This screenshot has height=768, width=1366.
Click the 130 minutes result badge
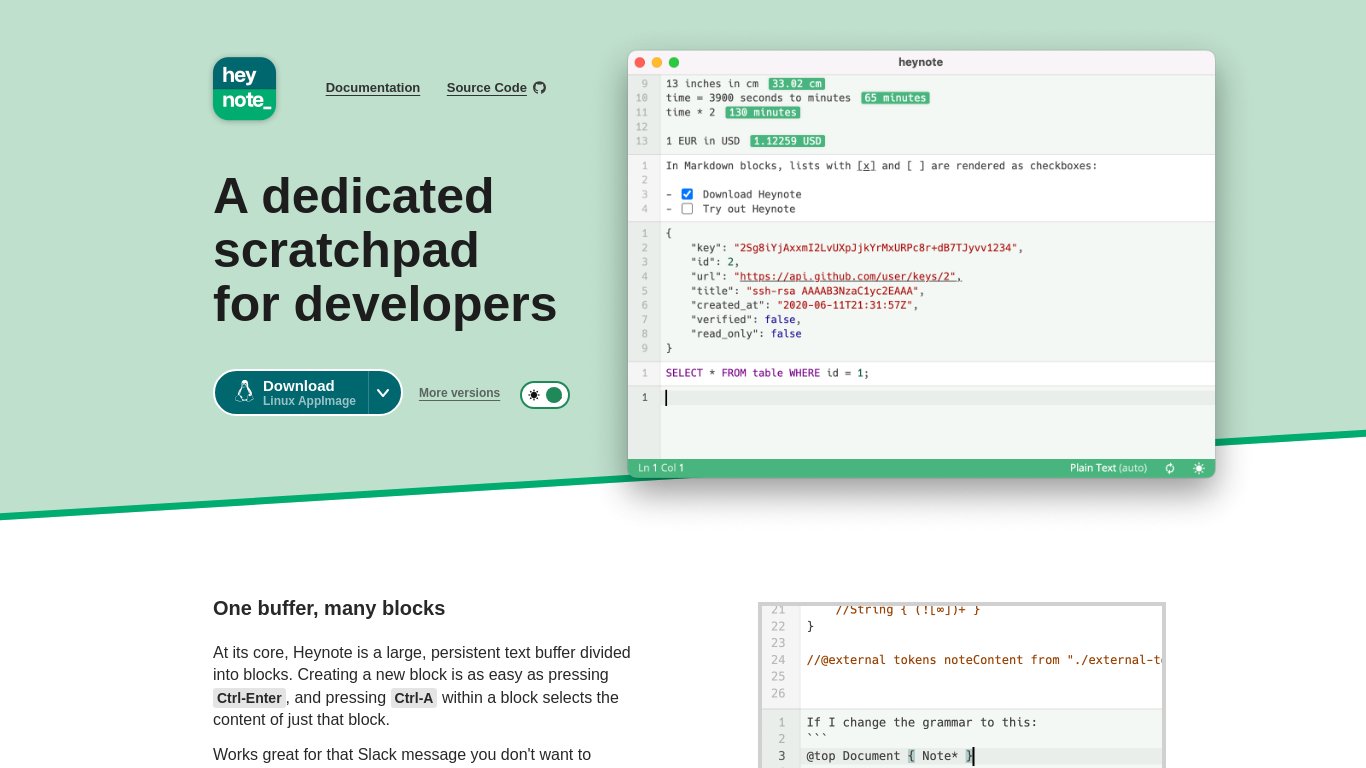[x=762, y=113]
